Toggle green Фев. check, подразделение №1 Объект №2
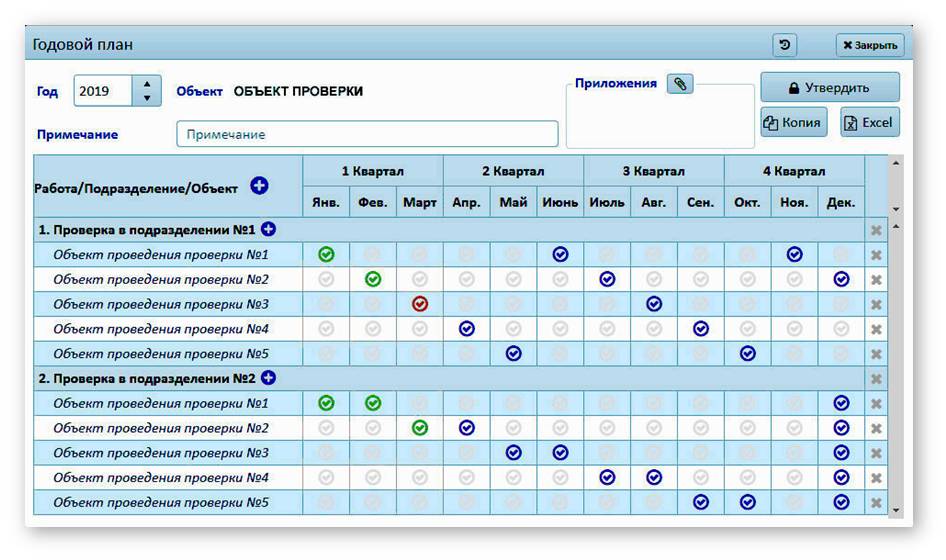 pos(373,279)
